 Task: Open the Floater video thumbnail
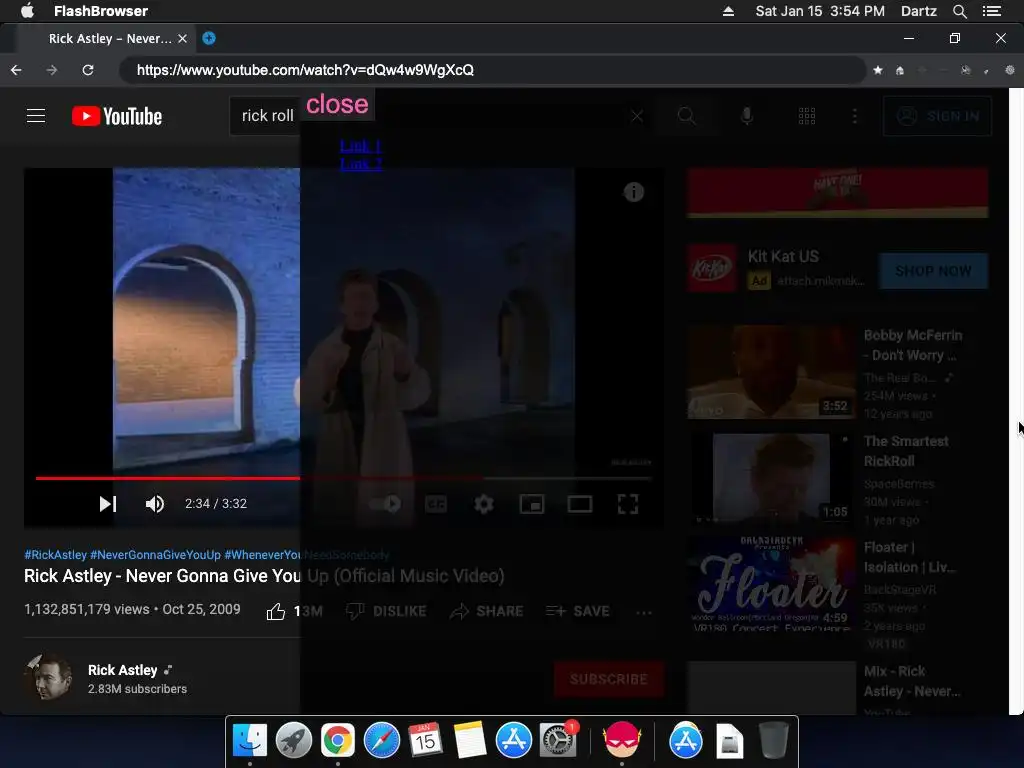click(771, 584)
